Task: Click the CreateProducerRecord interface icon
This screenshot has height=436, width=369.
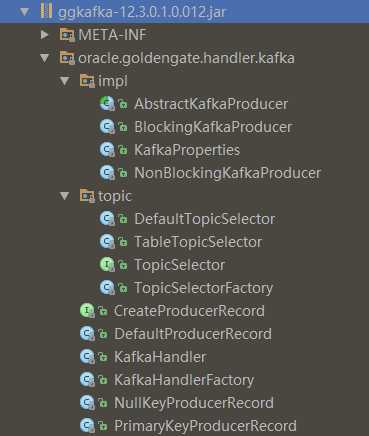Action: coord(87,311)
